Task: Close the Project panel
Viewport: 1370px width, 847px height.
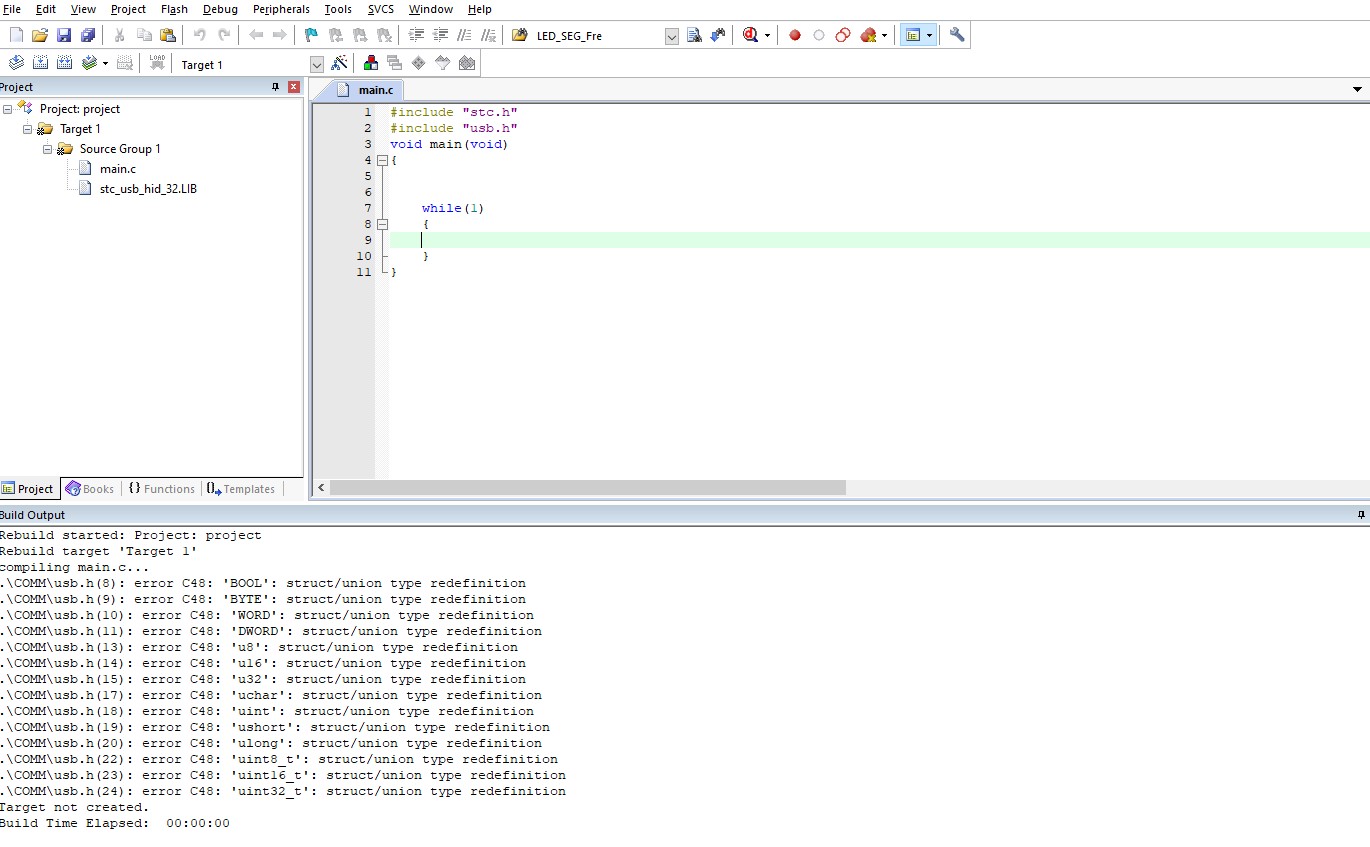Action: [x=294, y=87]
